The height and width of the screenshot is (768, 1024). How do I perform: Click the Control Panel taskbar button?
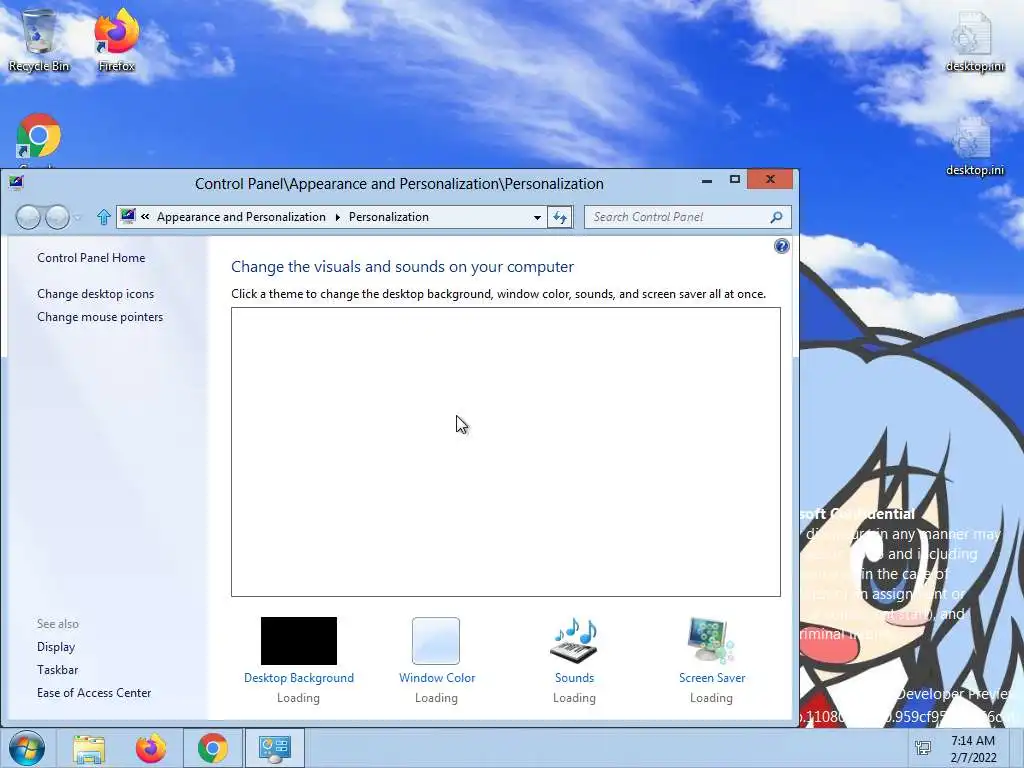coord(275,748)
